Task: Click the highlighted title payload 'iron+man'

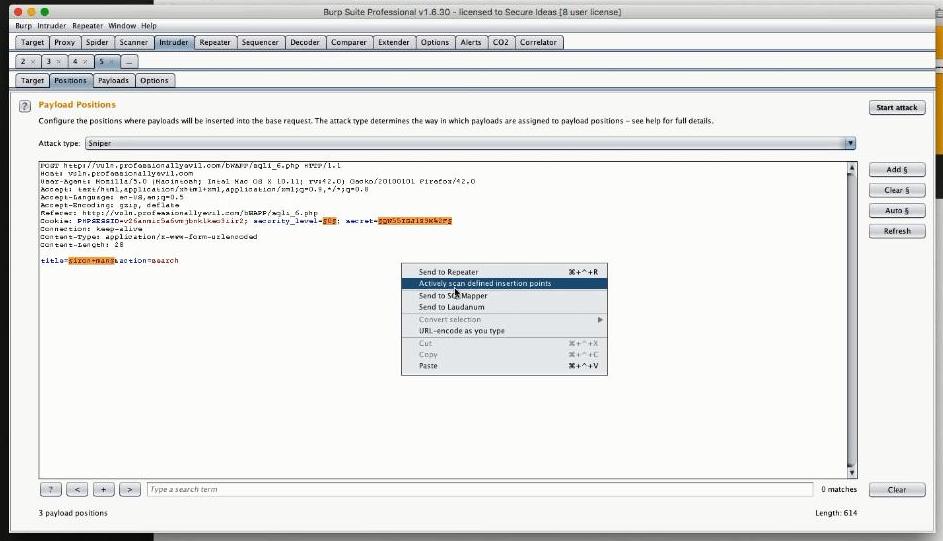Action: (x=91, y=260)
